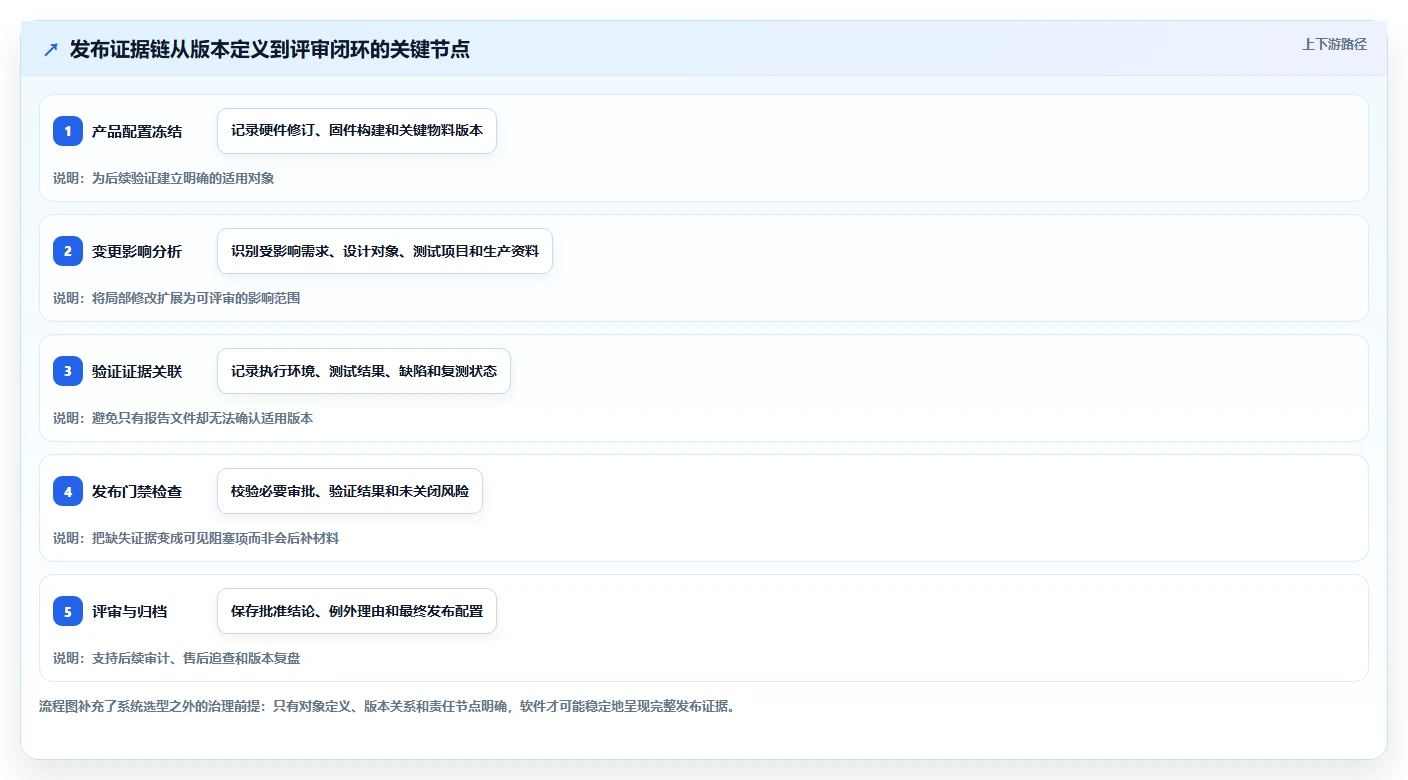
Task: Select step number 2 badge
Action: coord(68,251)
